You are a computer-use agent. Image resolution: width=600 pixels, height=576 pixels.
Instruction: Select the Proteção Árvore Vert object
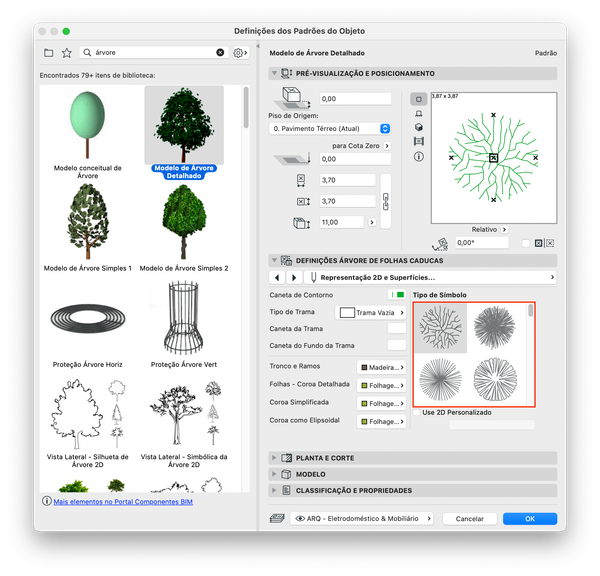coord(184,325)
